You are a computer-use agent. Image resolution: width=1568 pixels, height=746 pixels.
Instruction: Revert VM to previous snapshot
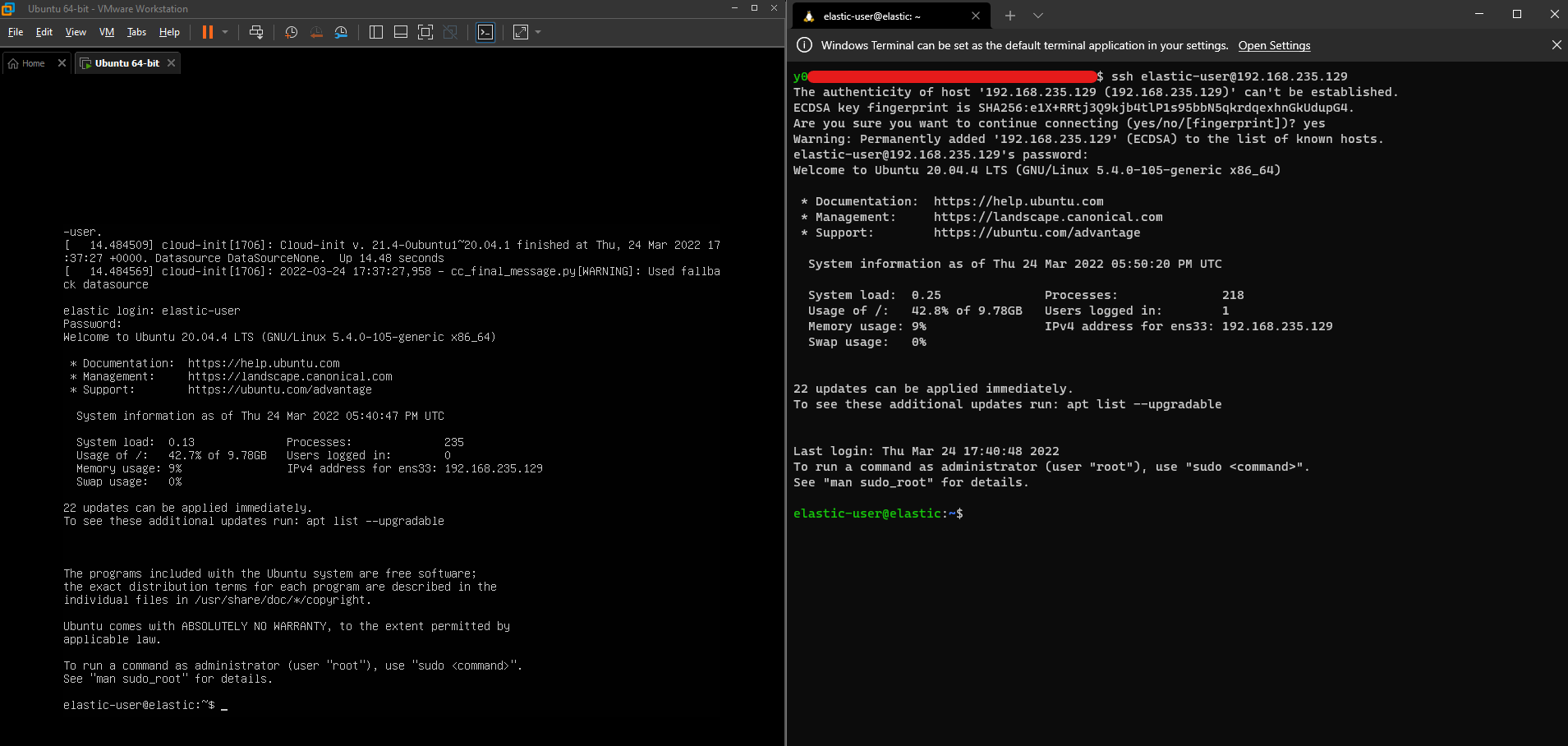[316, 32]
